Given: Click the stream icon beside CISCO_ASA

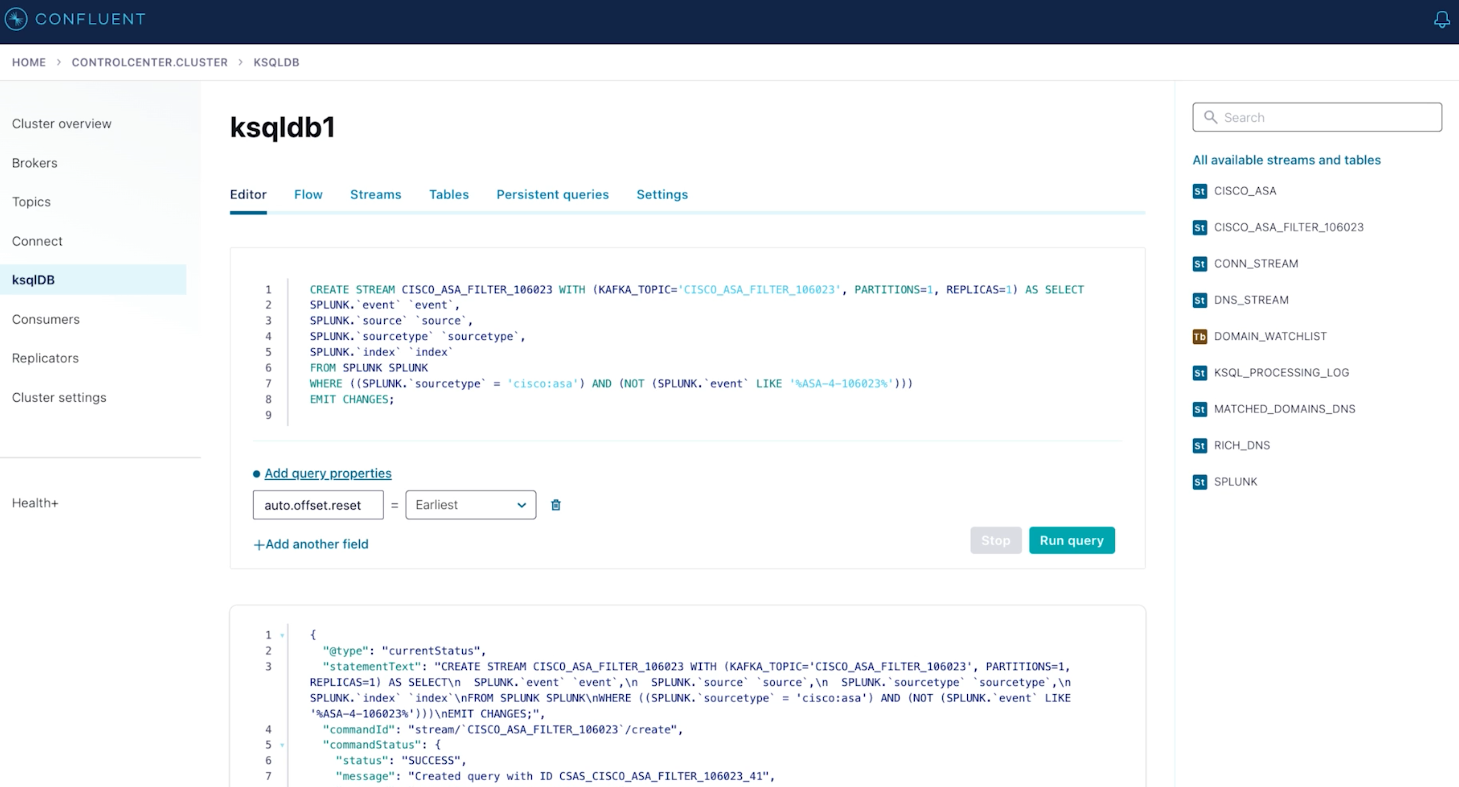Looking at the screenshot, I should pos(1200,191).
